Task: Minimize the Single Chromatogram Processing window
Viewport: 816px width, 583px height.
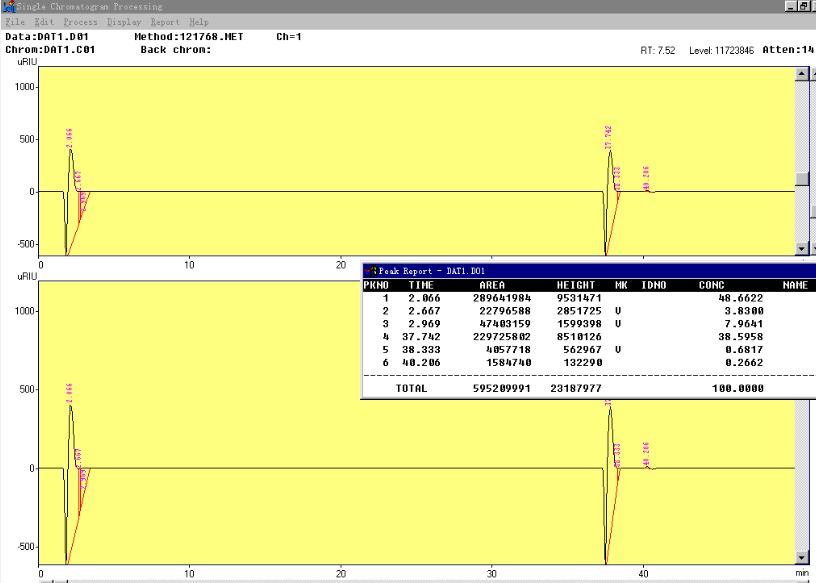Action: click(792, 6)
